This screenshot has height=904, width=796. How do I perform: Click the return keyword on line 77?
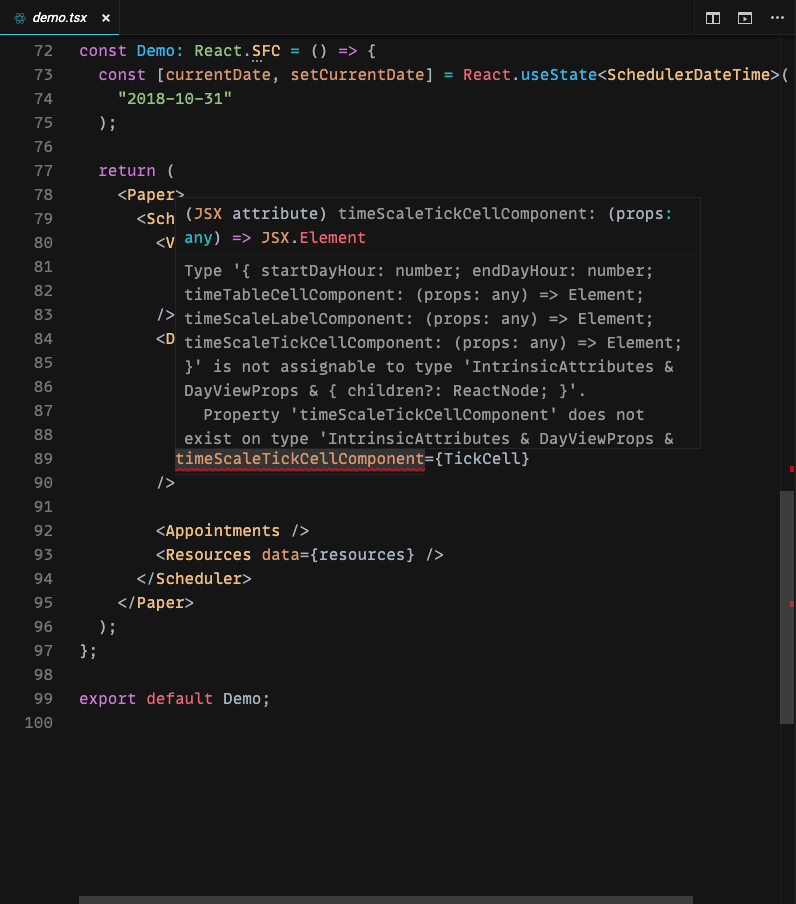pyautogui.click(x=127, y=171)
